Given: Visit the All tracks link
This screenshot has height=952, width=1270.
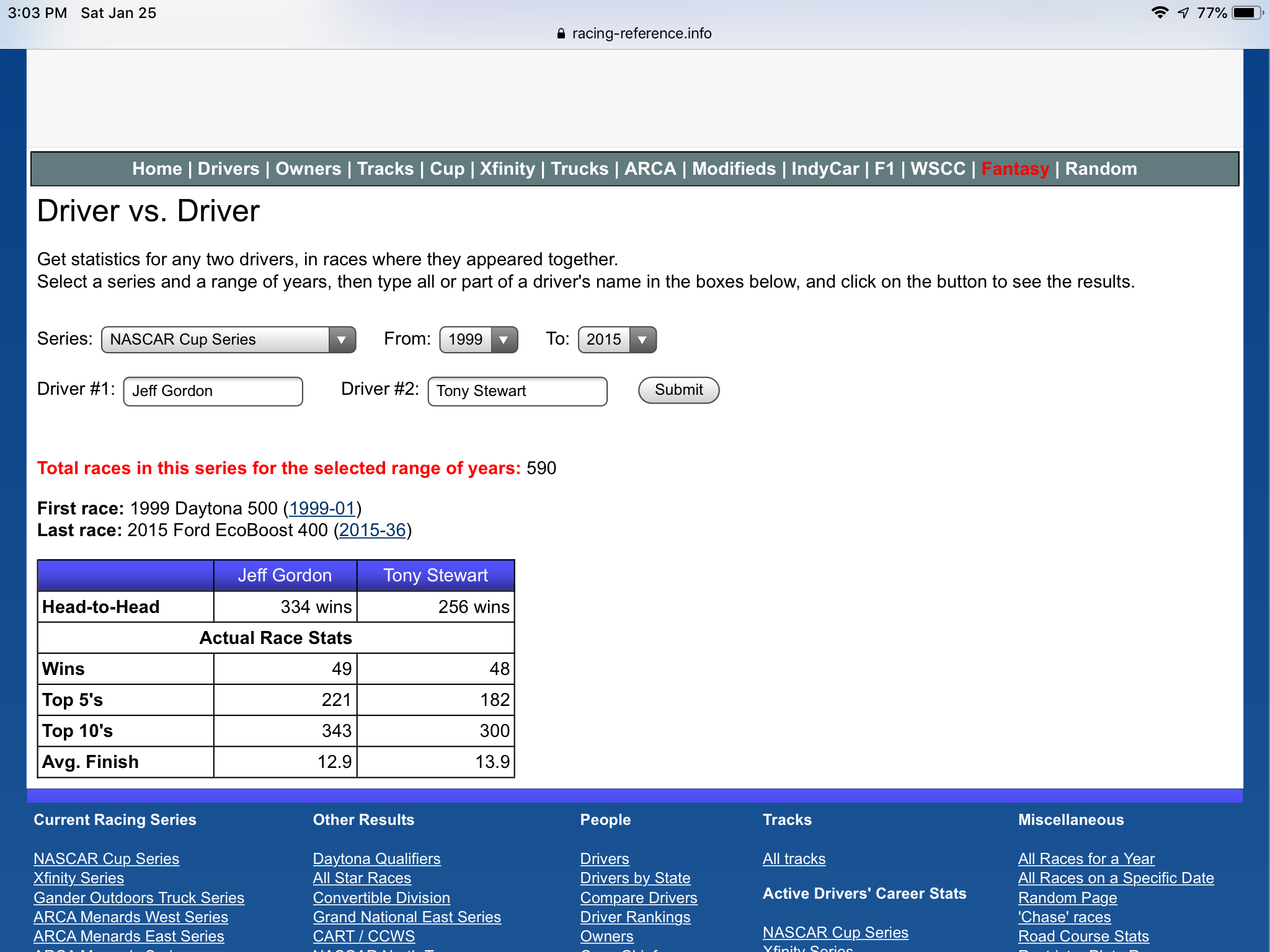Looking at the screenshot, I should pos(794,858).
